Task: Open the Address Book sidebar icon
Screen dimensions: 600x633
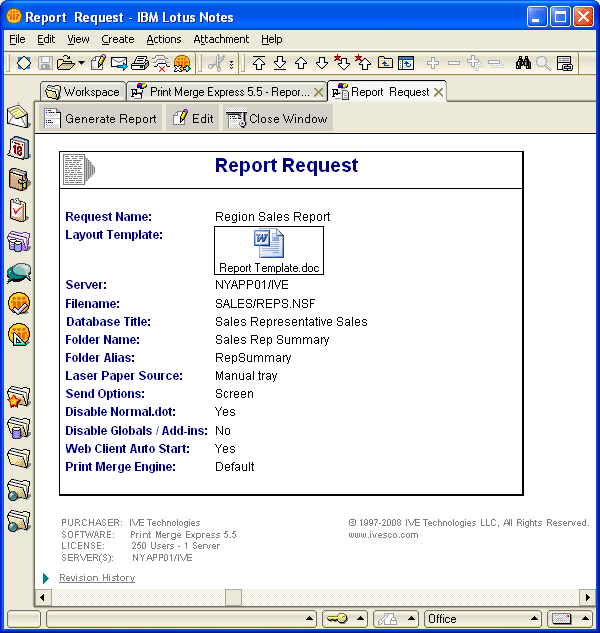Action: click(18, 179)
